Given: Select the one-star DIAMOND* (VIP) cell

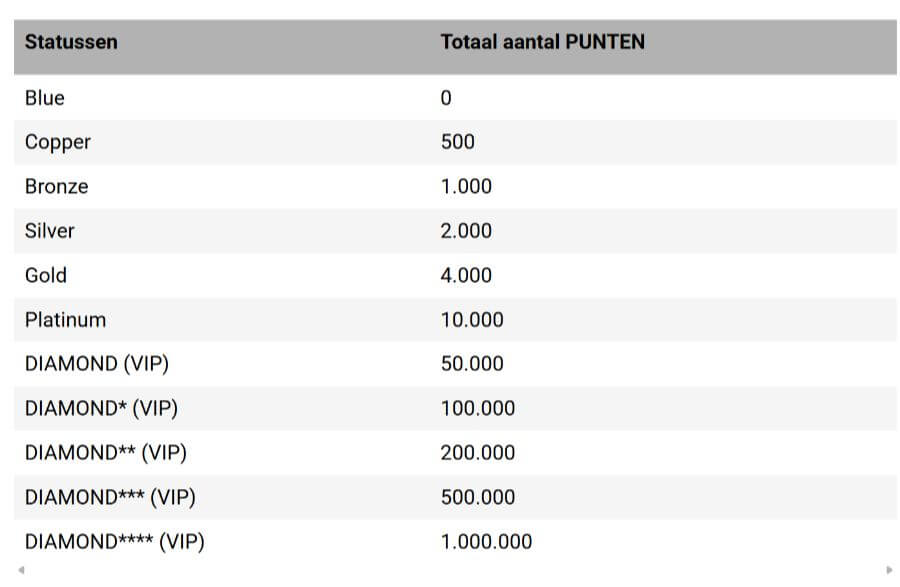Looking at the screenshot, I should click(x=101, y=408).
